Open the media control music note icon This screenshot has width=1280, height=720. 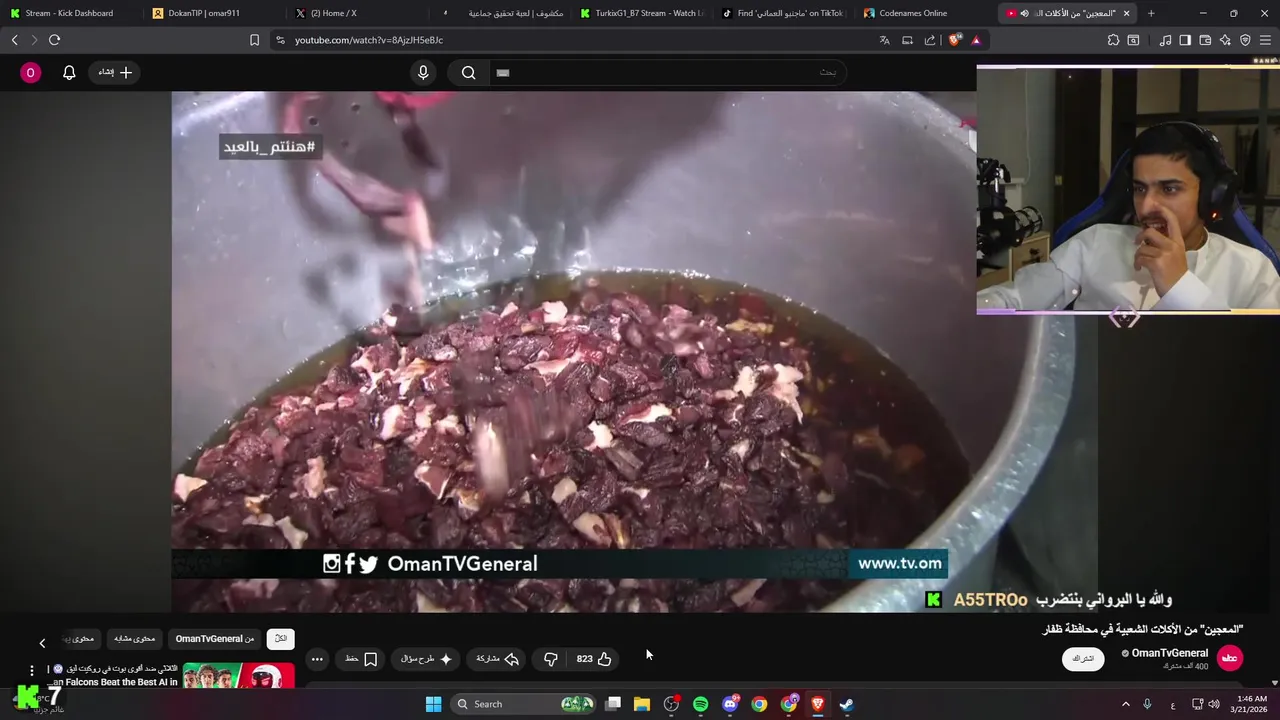click(1165, 40)
